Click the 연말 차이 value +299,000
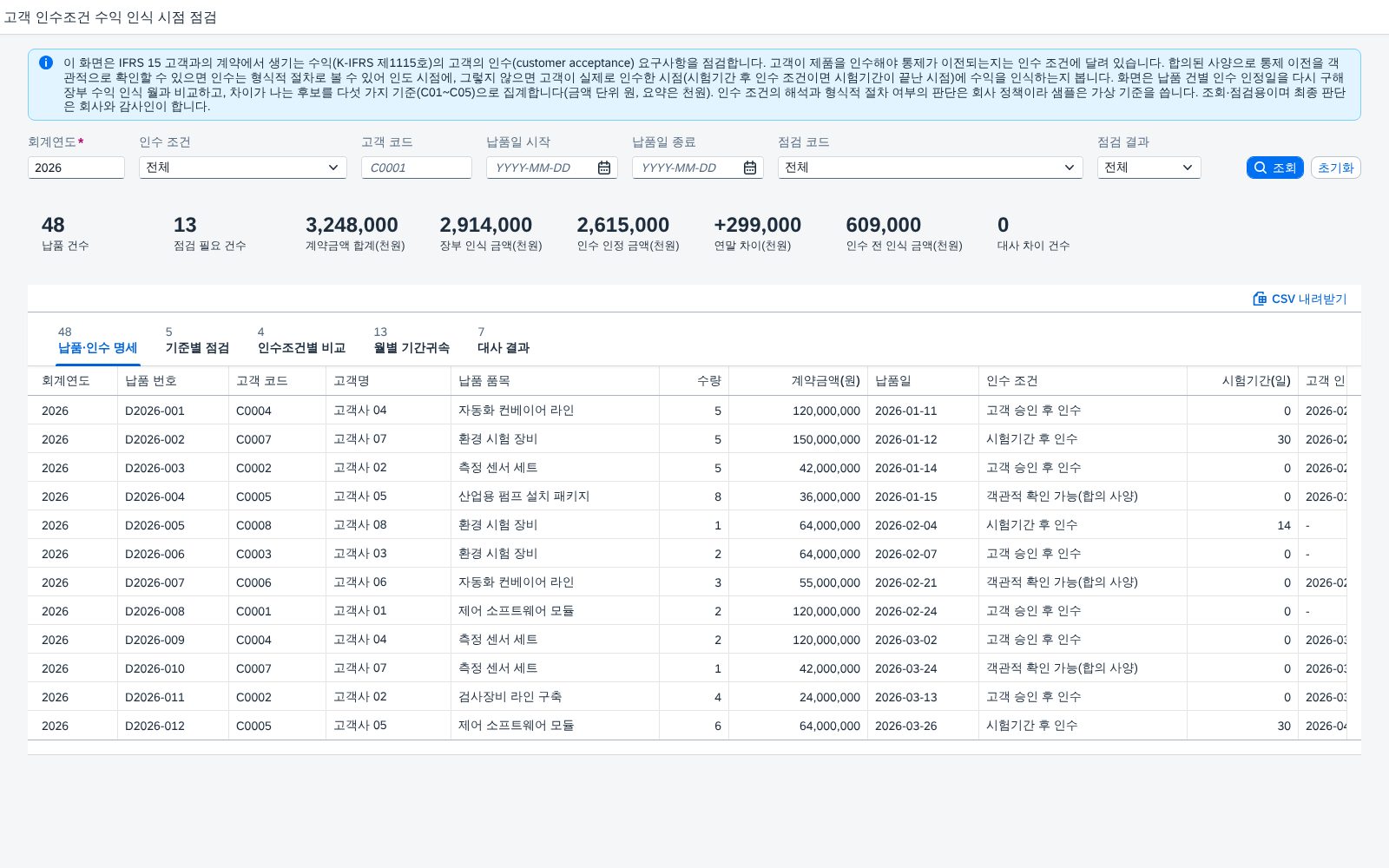This screenshot has width=1389, height=868. 758,225
